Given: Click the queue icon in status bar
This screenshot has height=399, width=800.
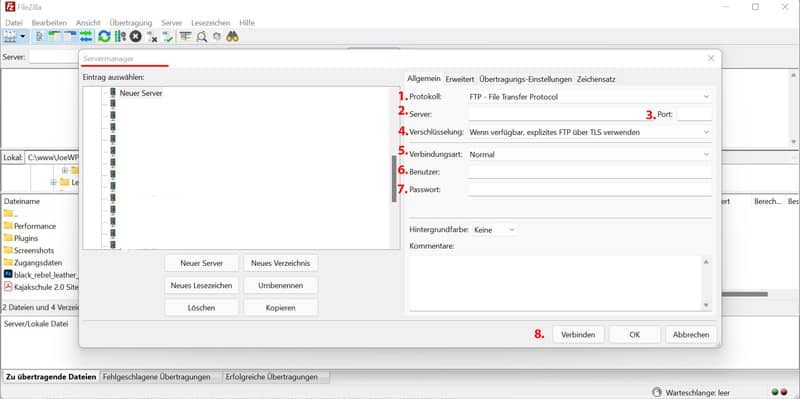Looking at the screenshot, I should point(658,392).
